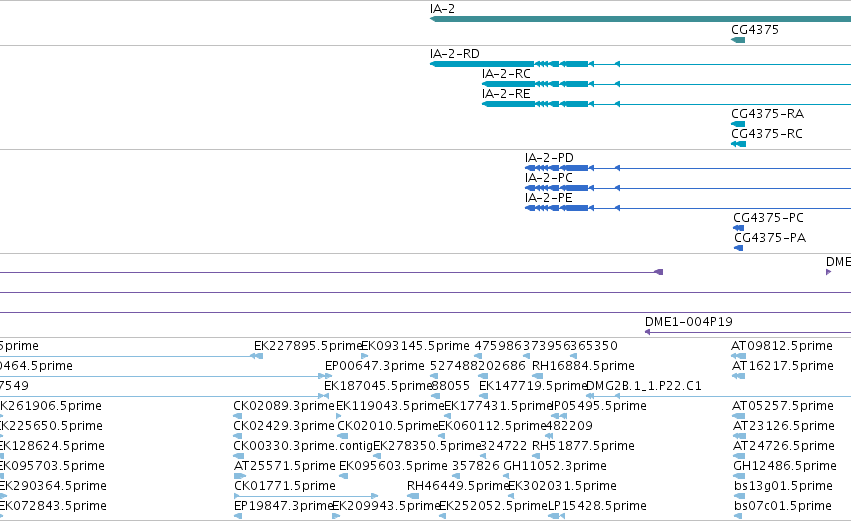
Task: Click the CG4375-PA protein label
Action: click(770, 238)
